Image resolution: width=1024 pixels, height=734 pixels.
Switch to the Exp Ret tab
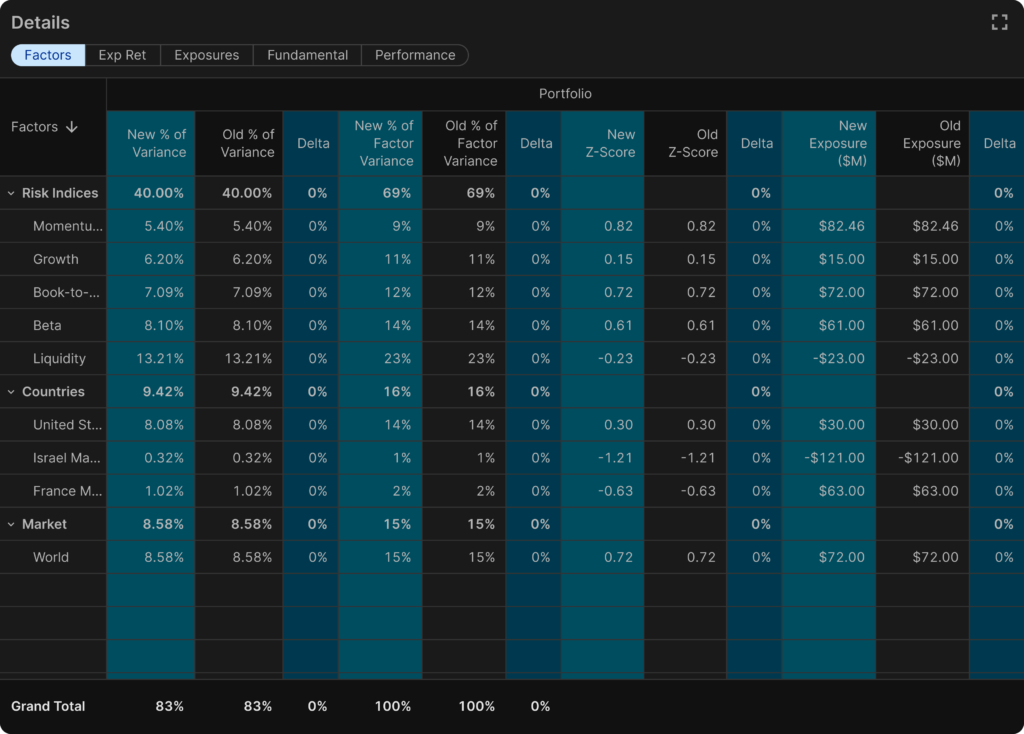click(122, 55)
